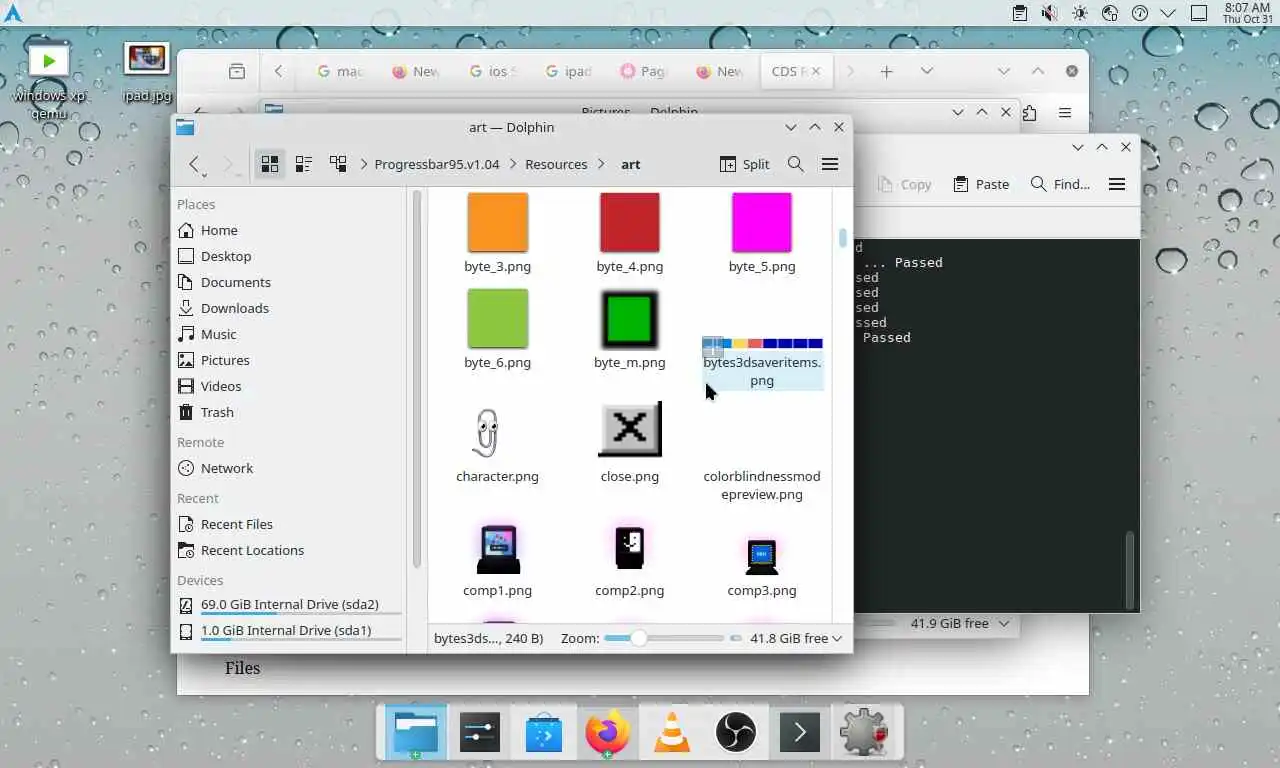Switch to ipad browser tab
Screen dimensions: 1280x768
pyautogui.click(x=568, y=71)
